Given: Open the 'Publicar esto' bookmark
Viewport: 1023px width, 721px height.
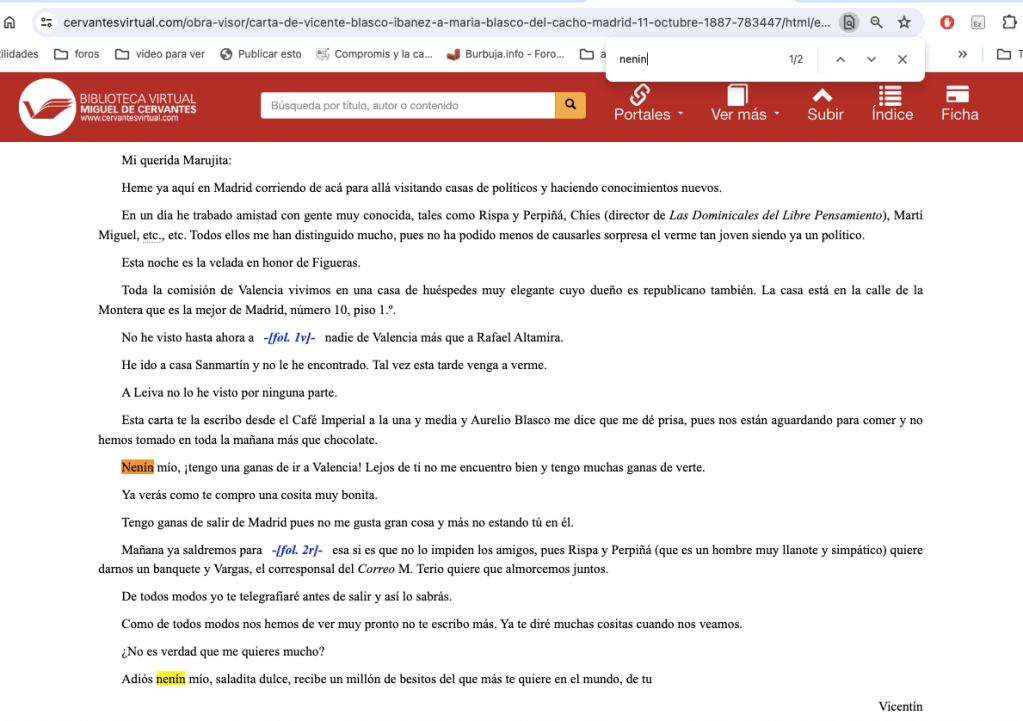Looking at the screenshot, I should 260,54.
